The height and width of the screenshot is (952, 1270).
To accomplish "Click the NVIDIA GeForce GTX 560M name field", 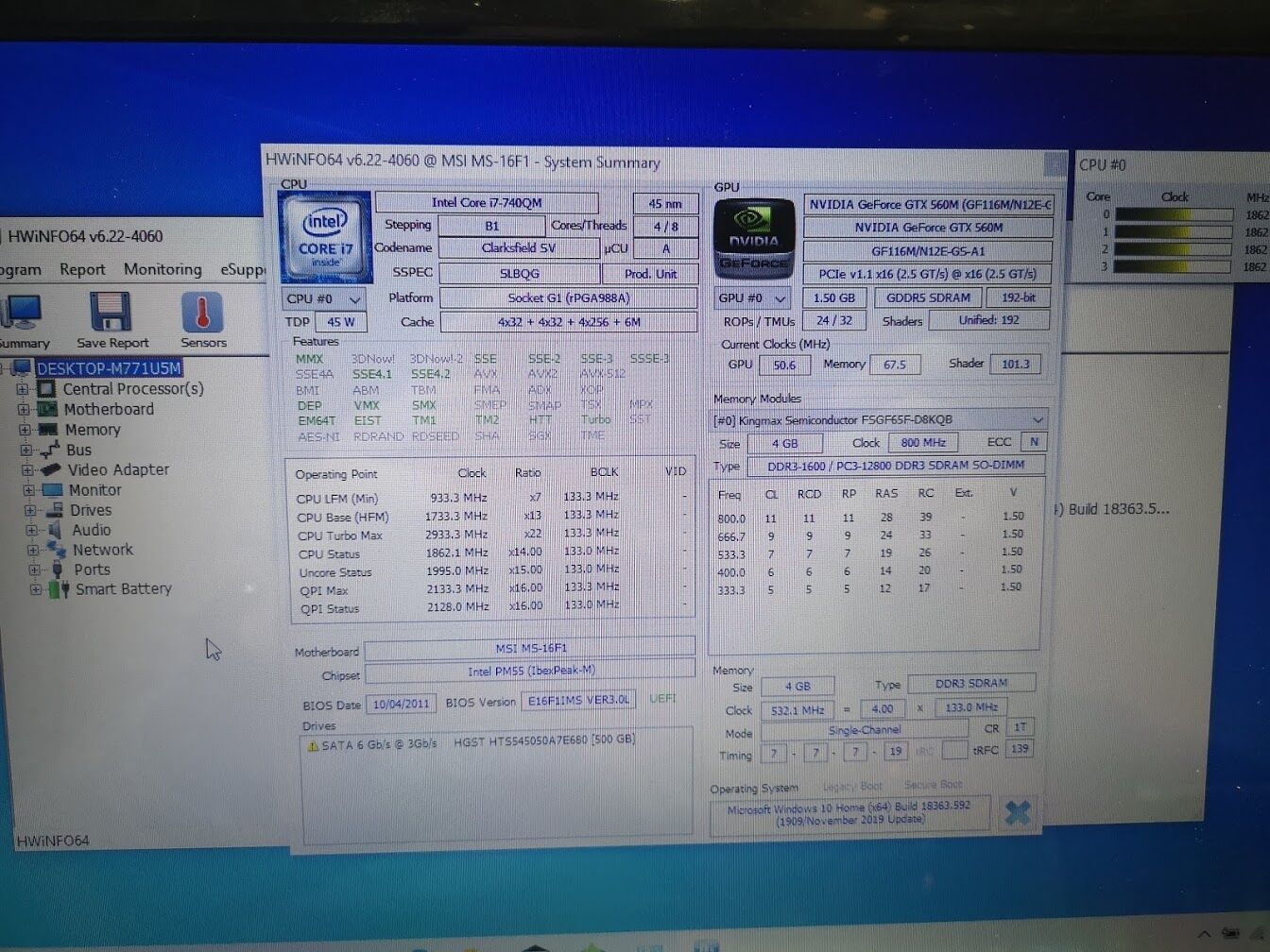I will click(x=928, y=228).
